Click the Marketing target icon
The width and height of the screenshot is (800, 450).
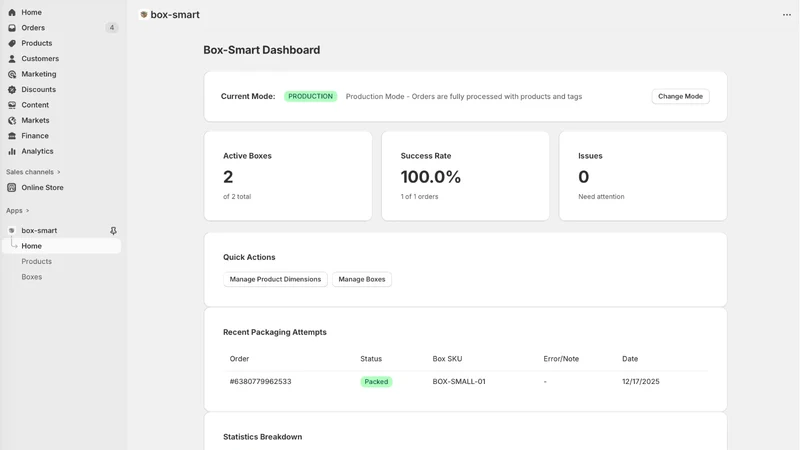[x=12, y=74]
